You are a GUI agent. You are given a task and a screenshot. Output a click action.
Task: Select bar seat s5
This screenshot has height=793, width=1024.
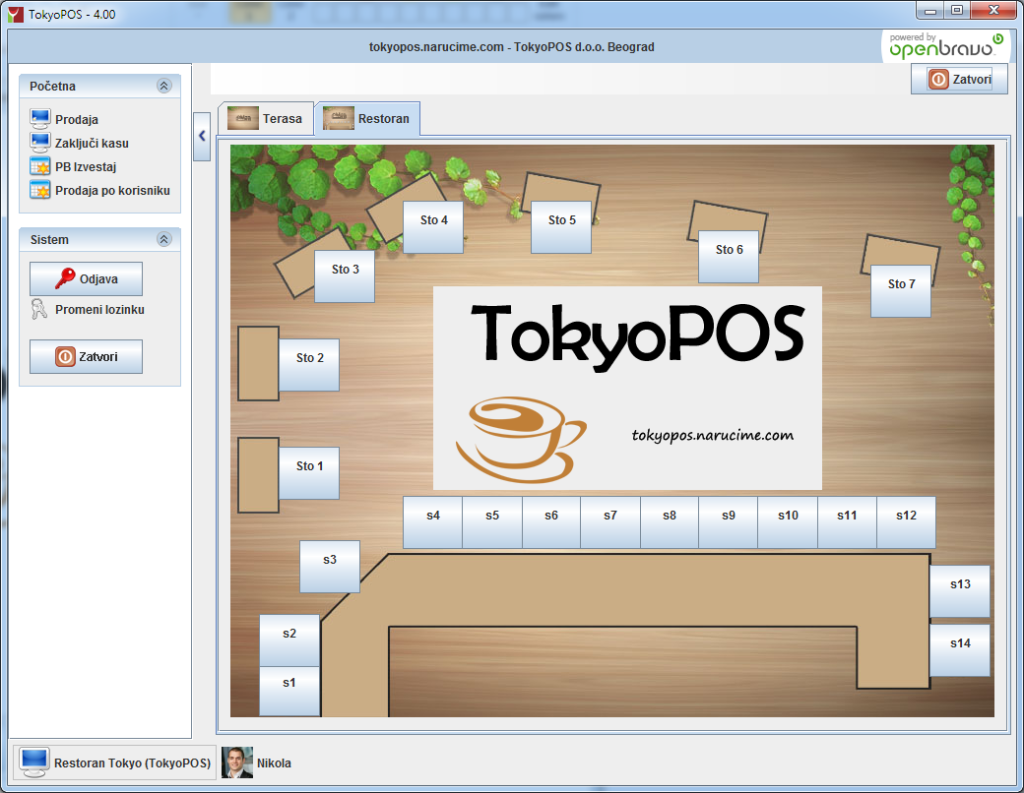tap(492, 522)
